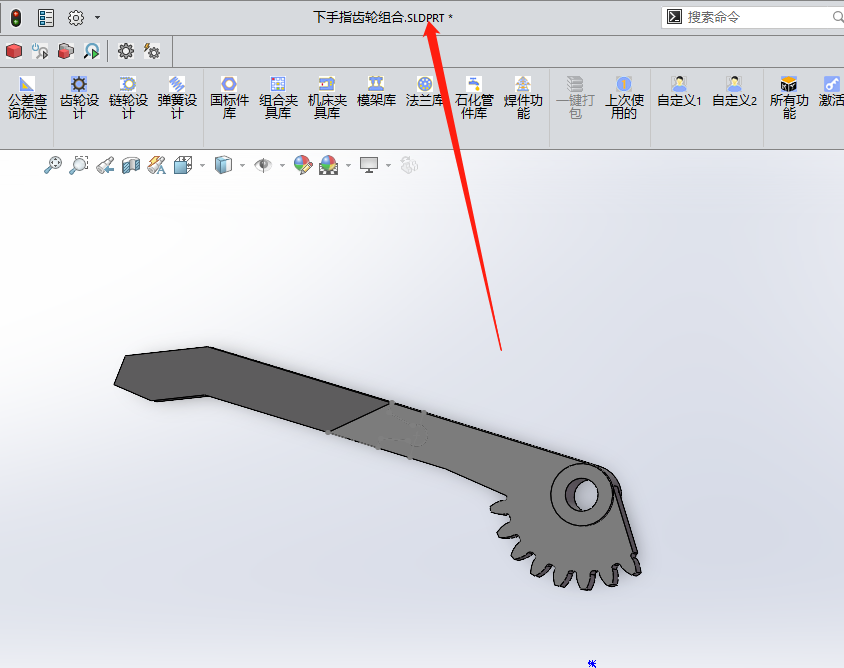Click View Orientation cube icon
Screen dimensions: 844x668
(183, 165)
